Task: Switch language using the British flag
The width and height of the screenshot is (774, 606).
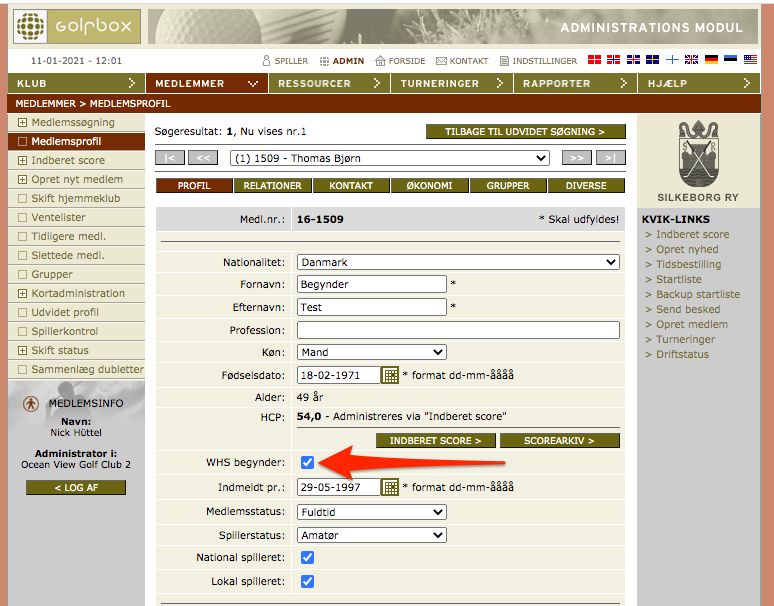Action: tap(692, 60)
